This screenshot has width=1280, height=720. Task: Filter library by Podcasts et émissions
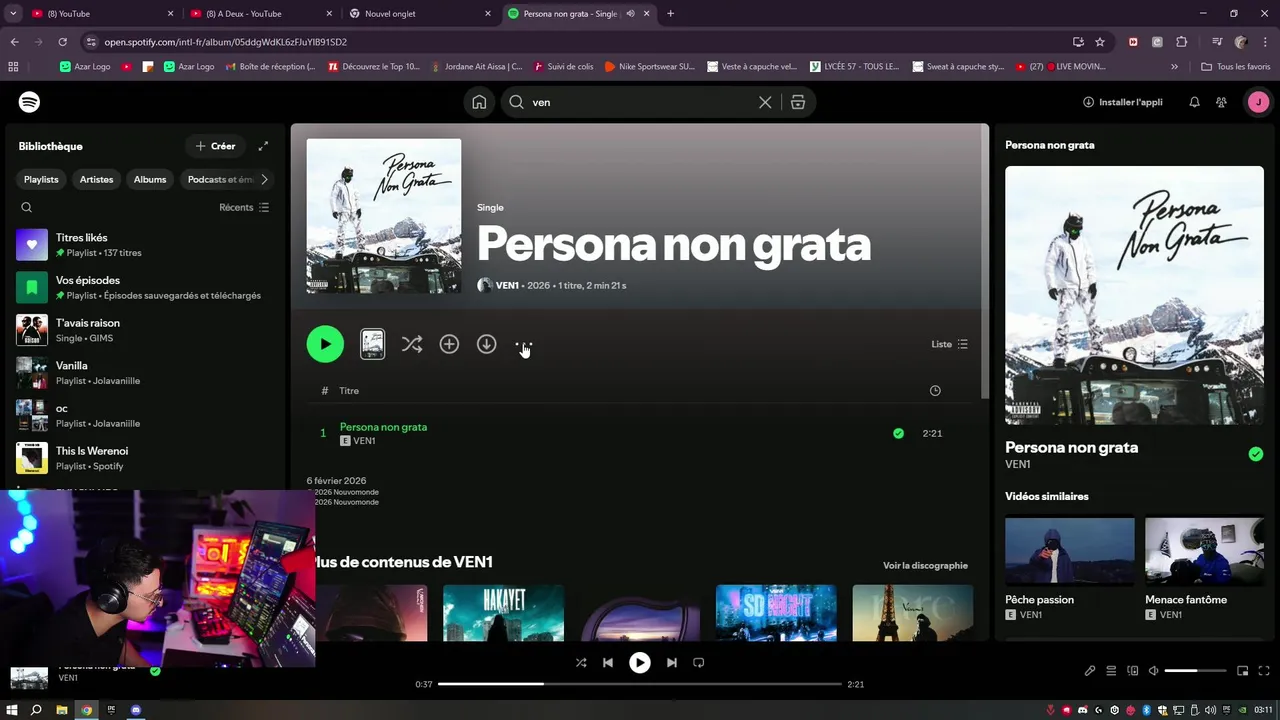(219, 179)
